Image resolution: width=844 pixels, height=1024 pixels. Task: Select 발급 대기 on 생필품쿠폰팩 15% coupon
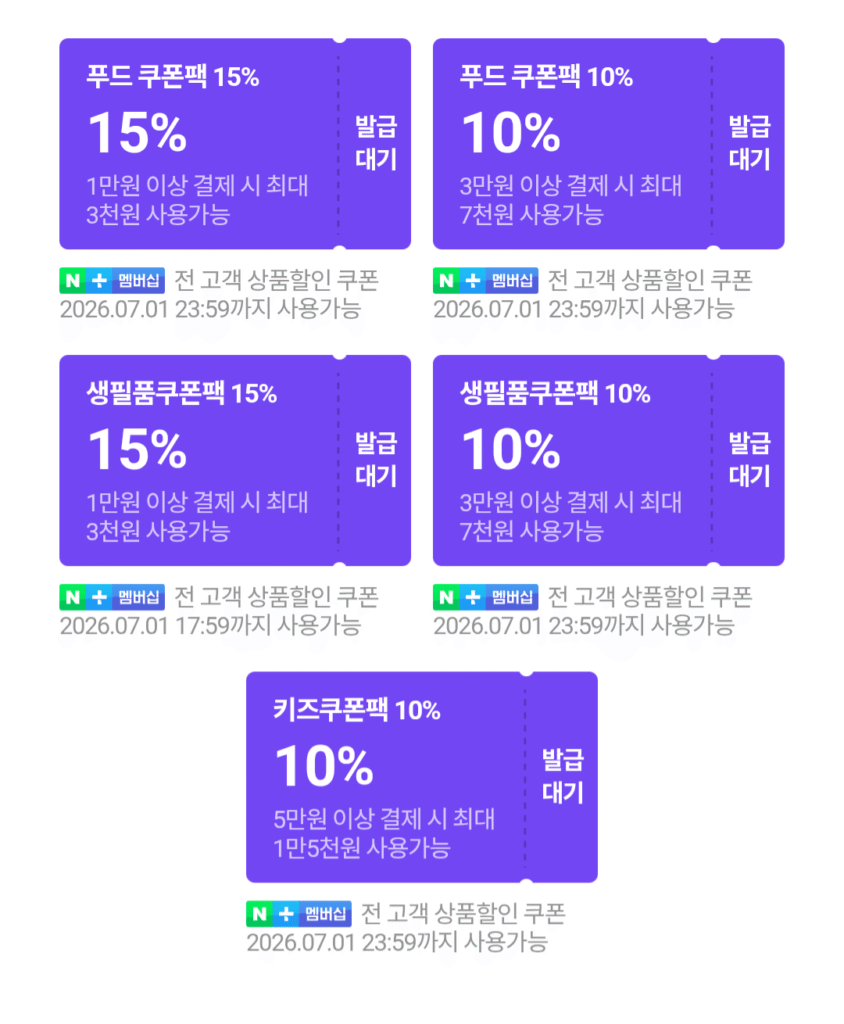pyautogui.click(x=376, y=460)
